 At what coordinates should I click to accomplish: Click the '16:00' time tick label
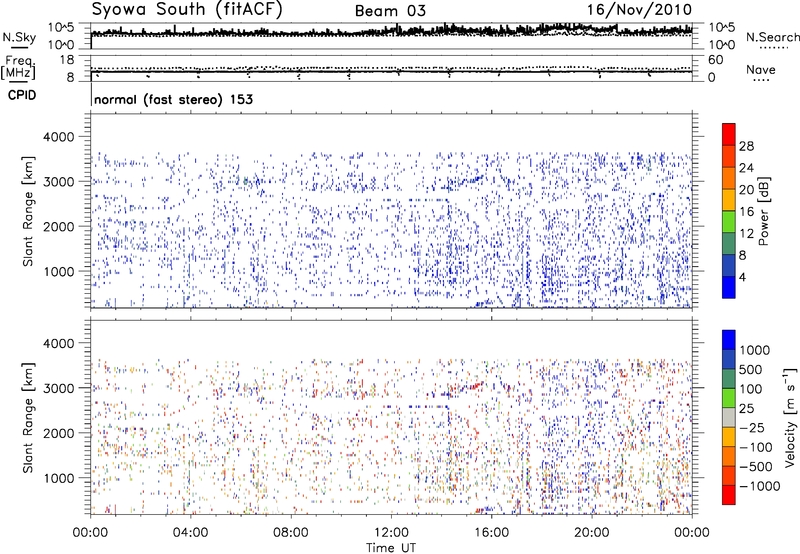(x=491, y=532)
